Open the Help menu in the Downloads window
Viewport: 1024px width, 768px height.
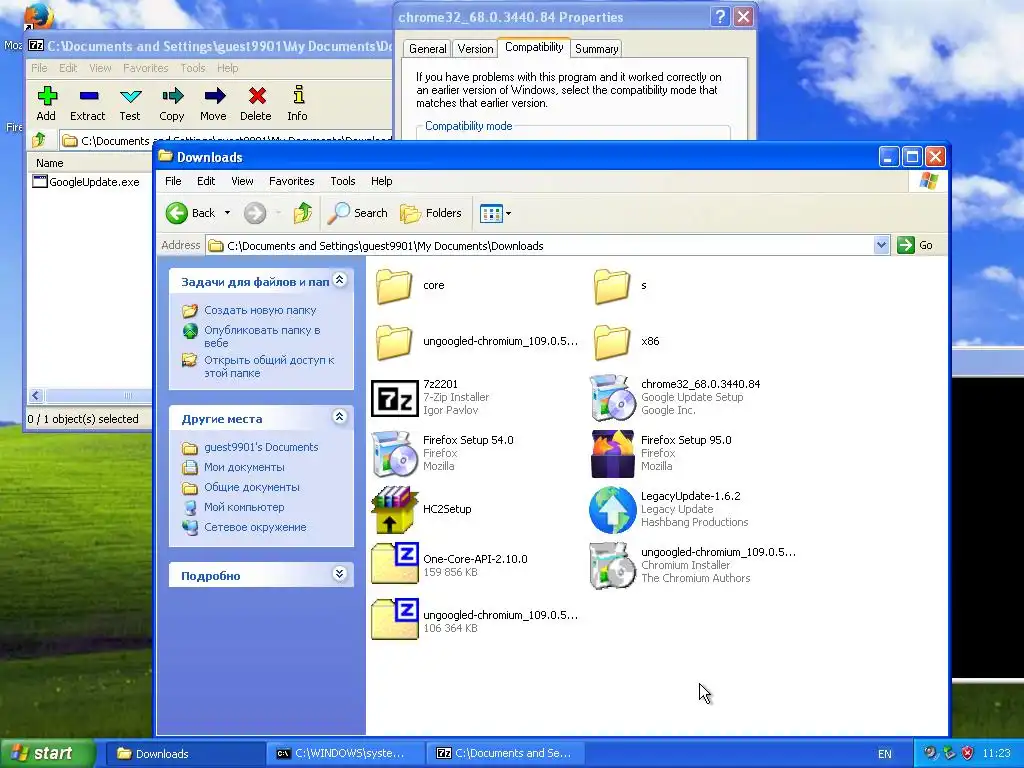[382, 181]
